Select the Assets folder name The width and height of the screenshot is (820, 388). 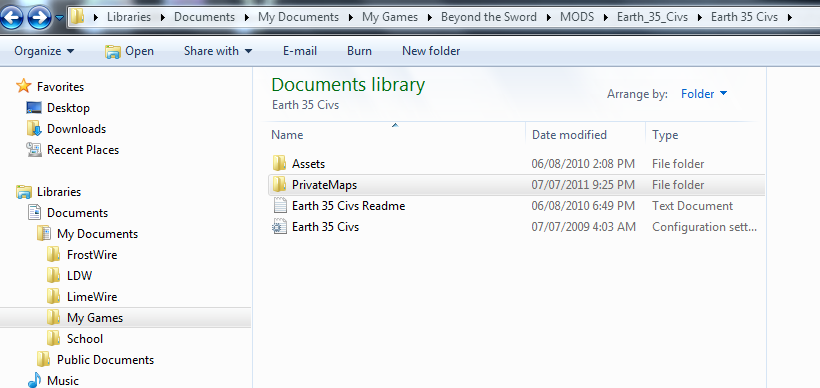(309, 164)
